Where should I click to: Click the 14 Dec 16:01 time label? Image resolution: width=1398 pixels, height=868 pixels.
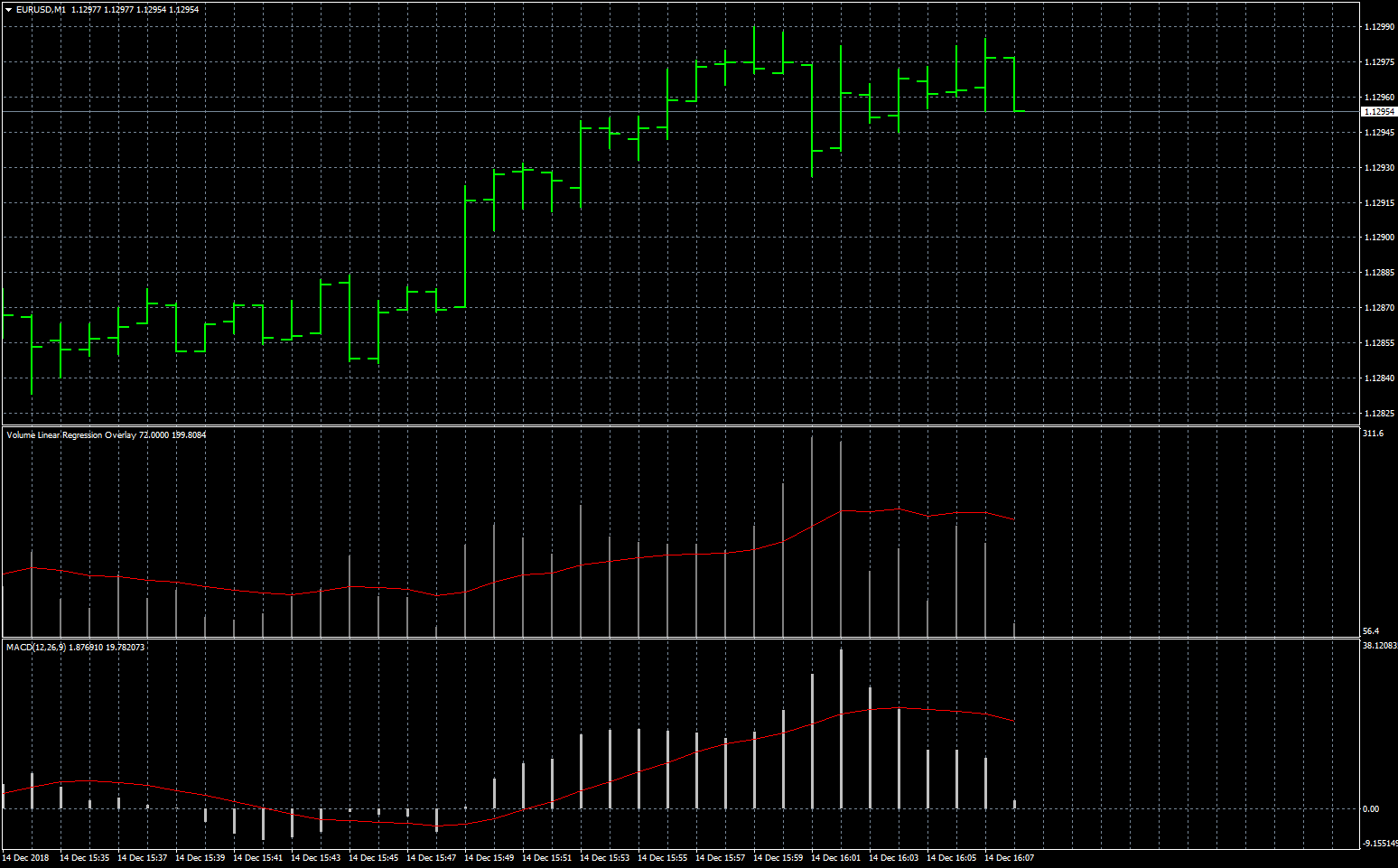835,858
